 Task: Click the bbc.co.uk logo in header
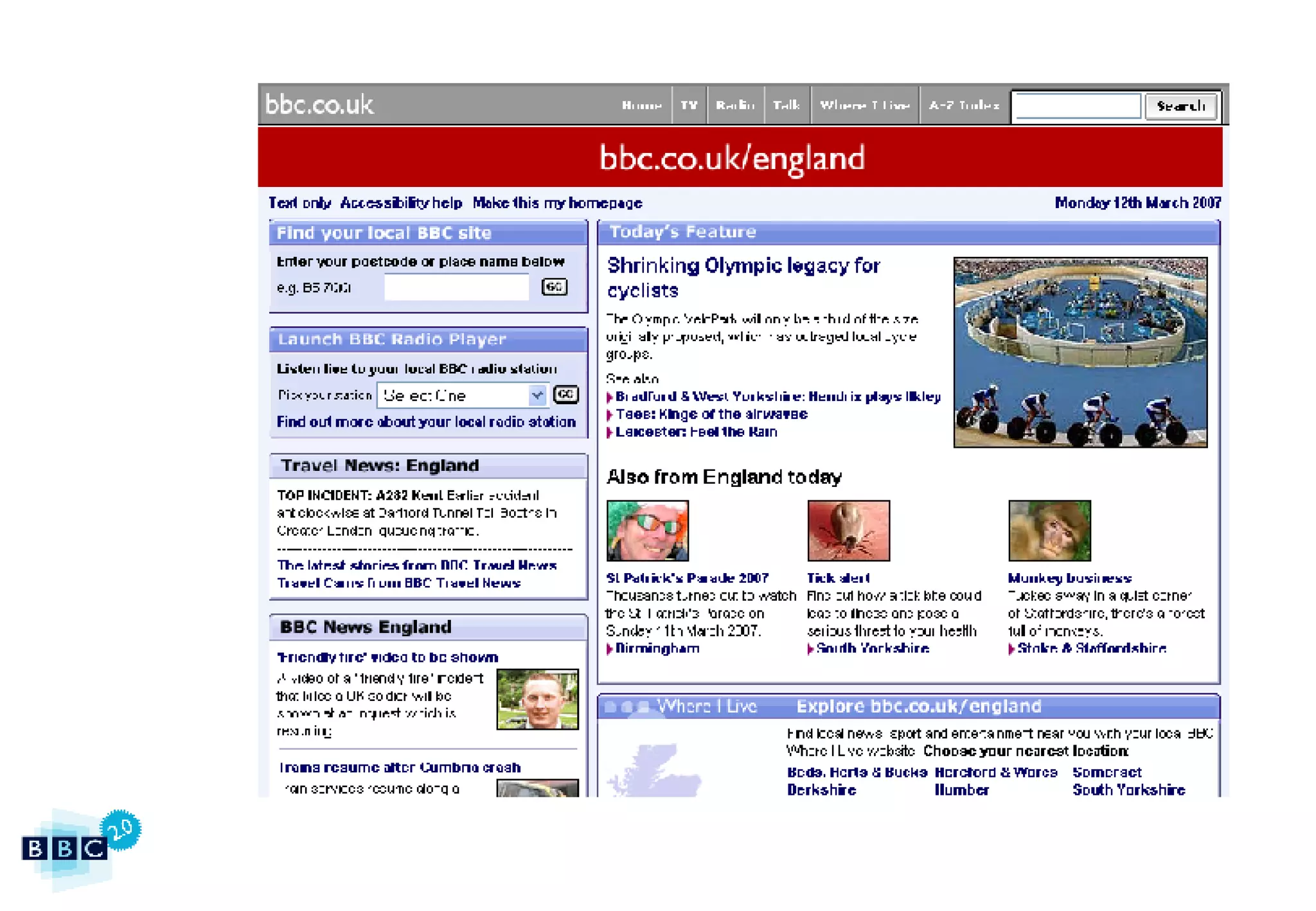pyautogui.click(x=319, y=104)
